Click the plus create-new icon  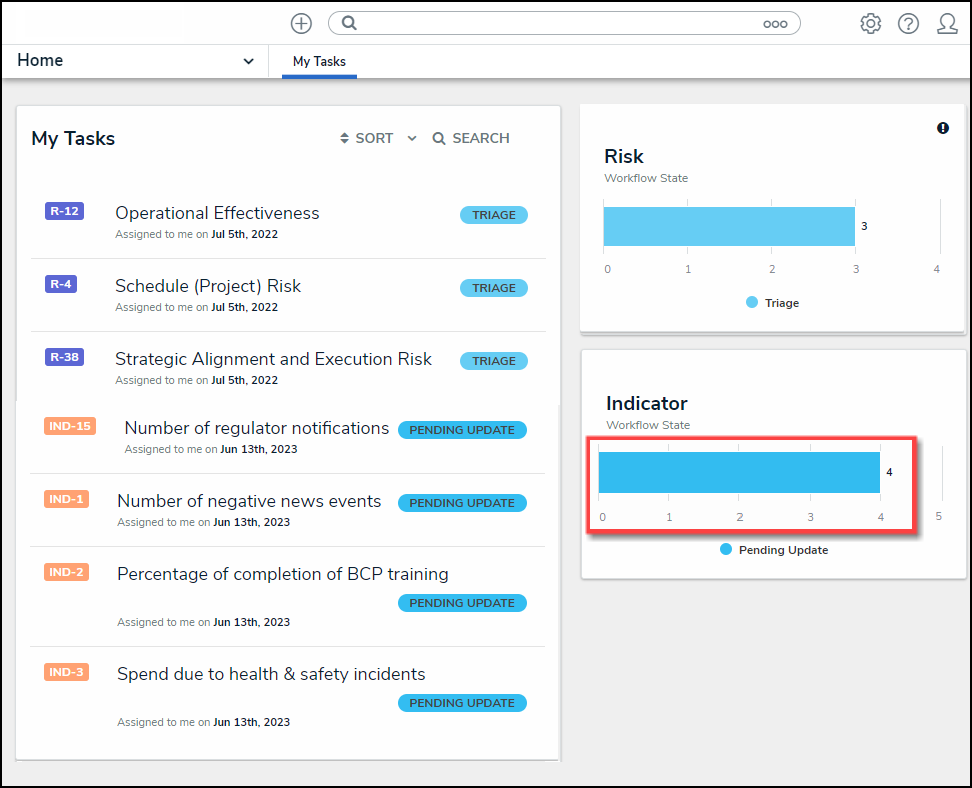click(301, 24)
